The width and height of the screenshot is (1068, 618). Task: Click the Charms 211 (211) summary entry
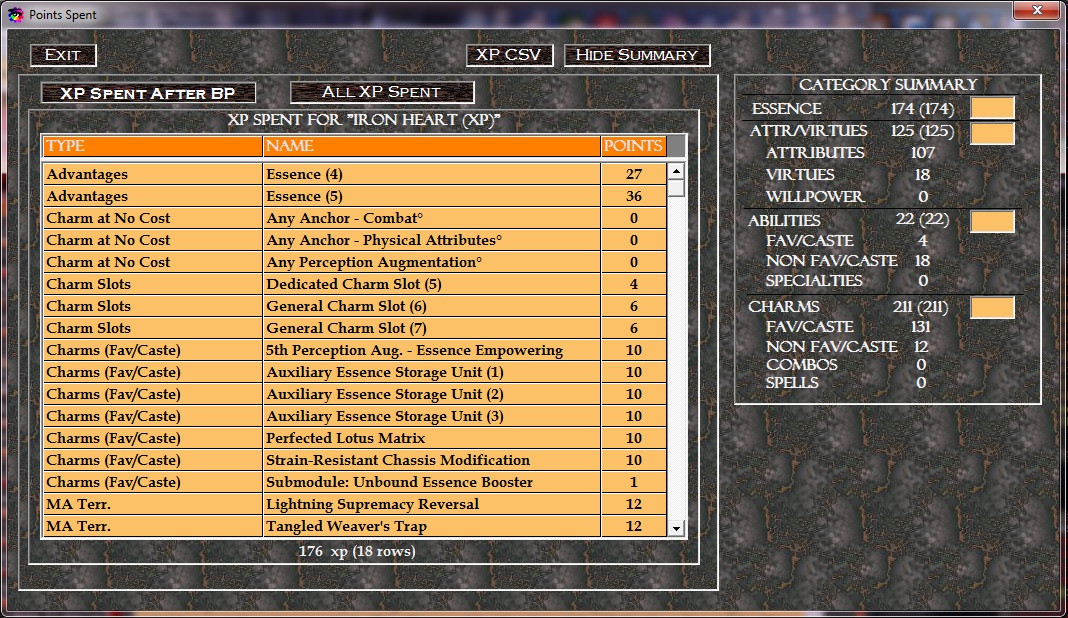(x=848, y=307)
